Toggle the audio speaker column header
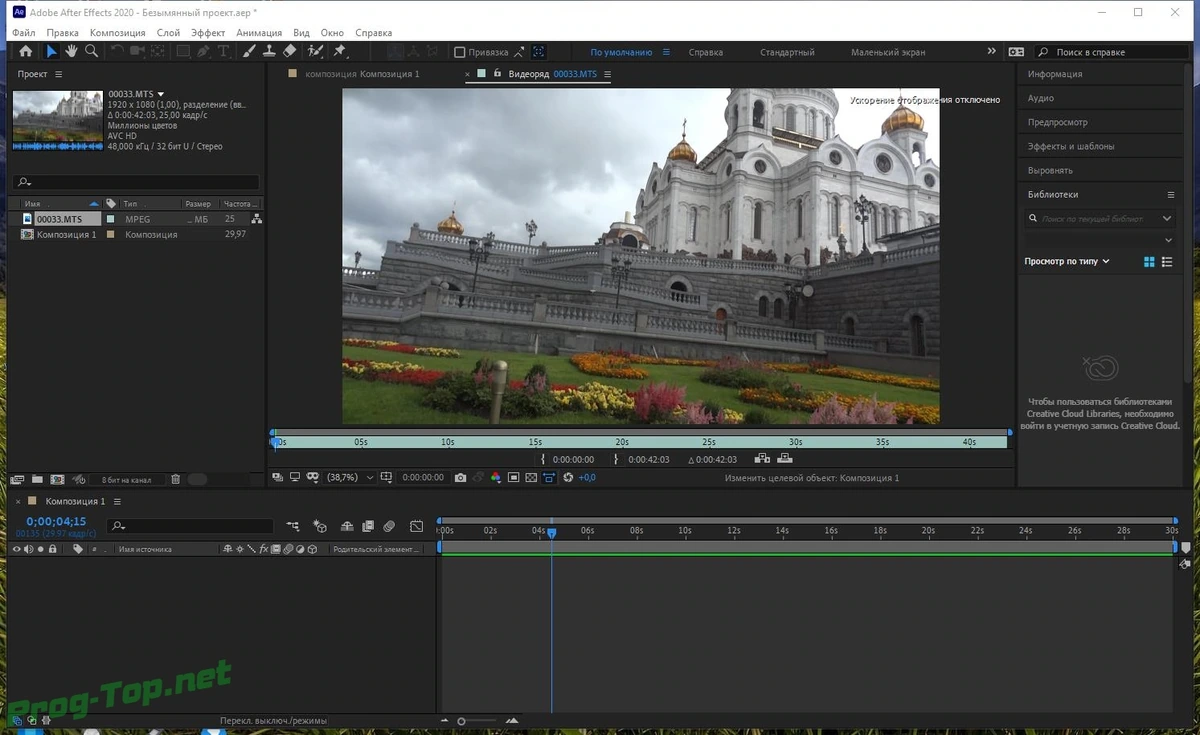Viewport: 1200px width, 735px height. pos(28,549)
